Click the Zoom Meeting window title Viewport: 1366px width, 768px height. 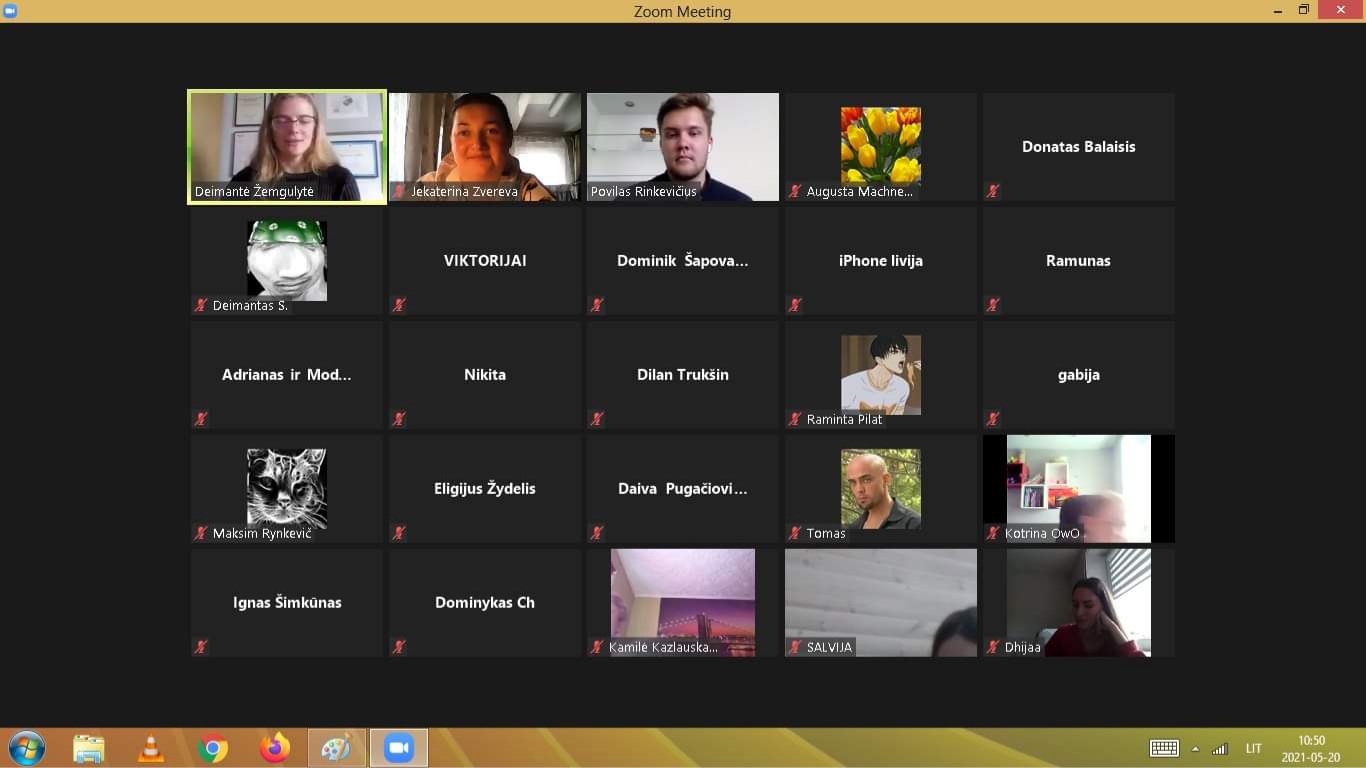(682, 12)
